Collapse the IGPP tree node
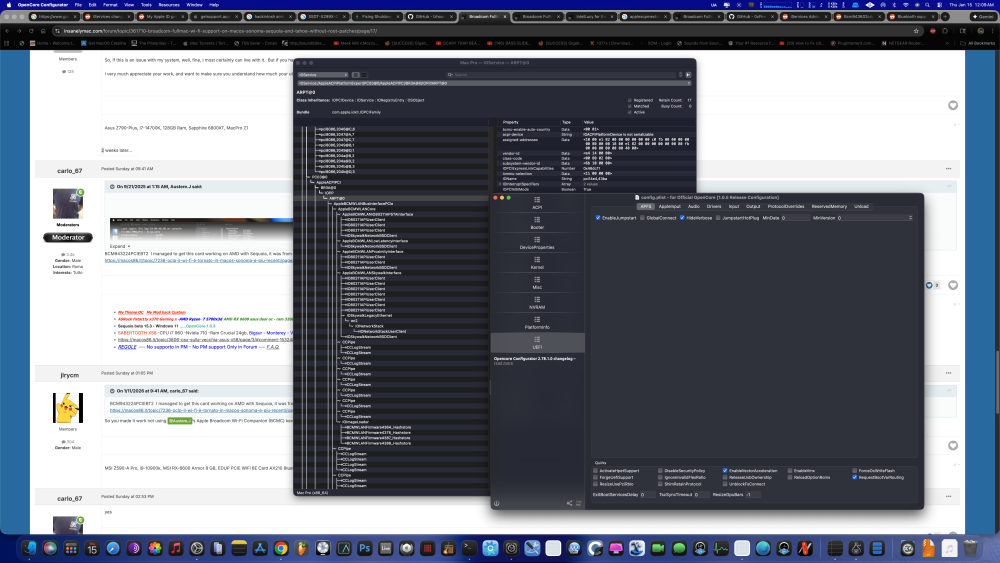This screenshot has height=563, width=1000. pos(322,193)
